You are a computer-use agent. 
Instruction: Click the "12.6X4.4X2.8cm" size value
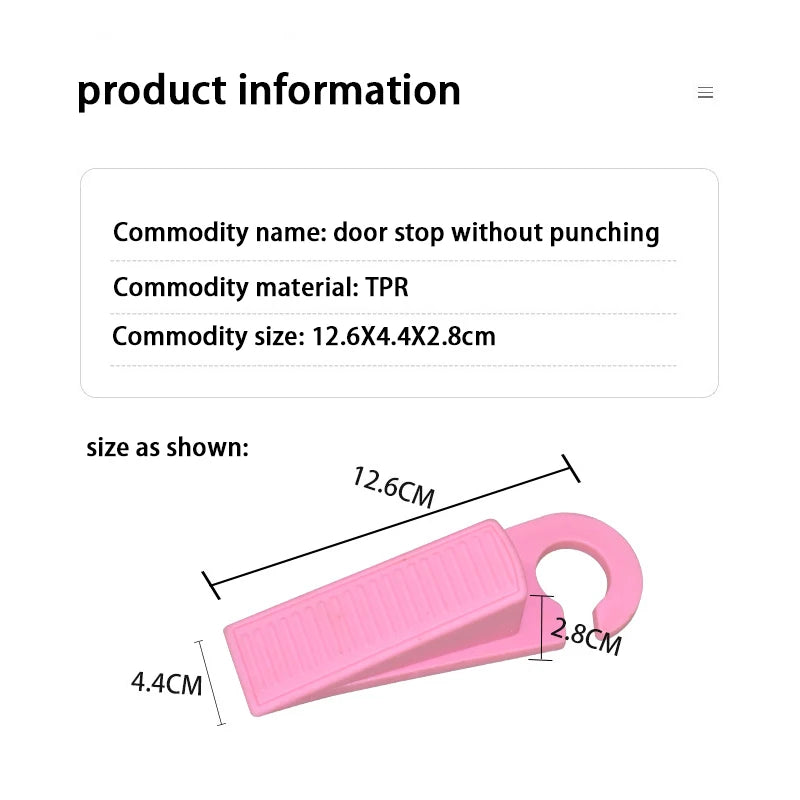point(404,336)
